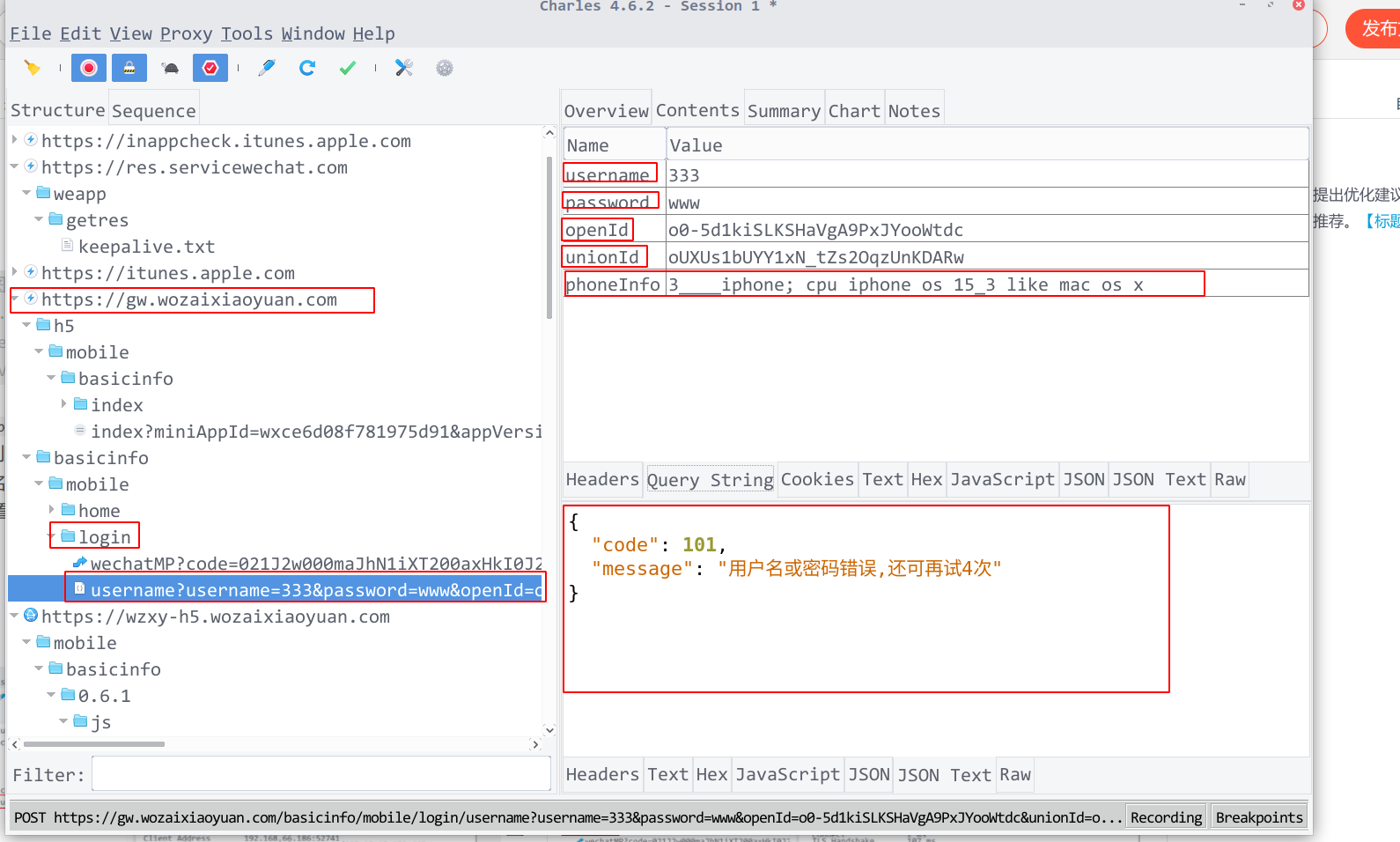
Task: Click the Recording status button
Action: (x=1166, y=817)
